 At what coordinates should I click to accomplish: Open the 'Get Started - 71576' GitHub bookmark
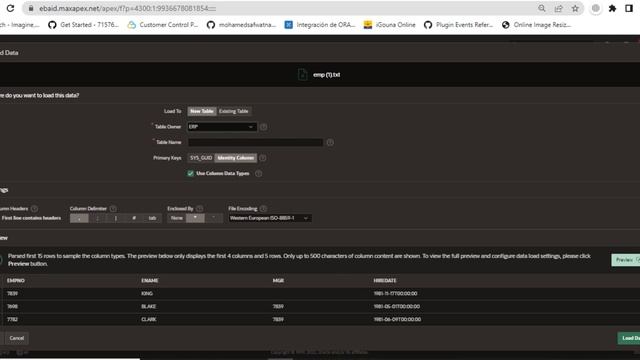pos(83,25)
